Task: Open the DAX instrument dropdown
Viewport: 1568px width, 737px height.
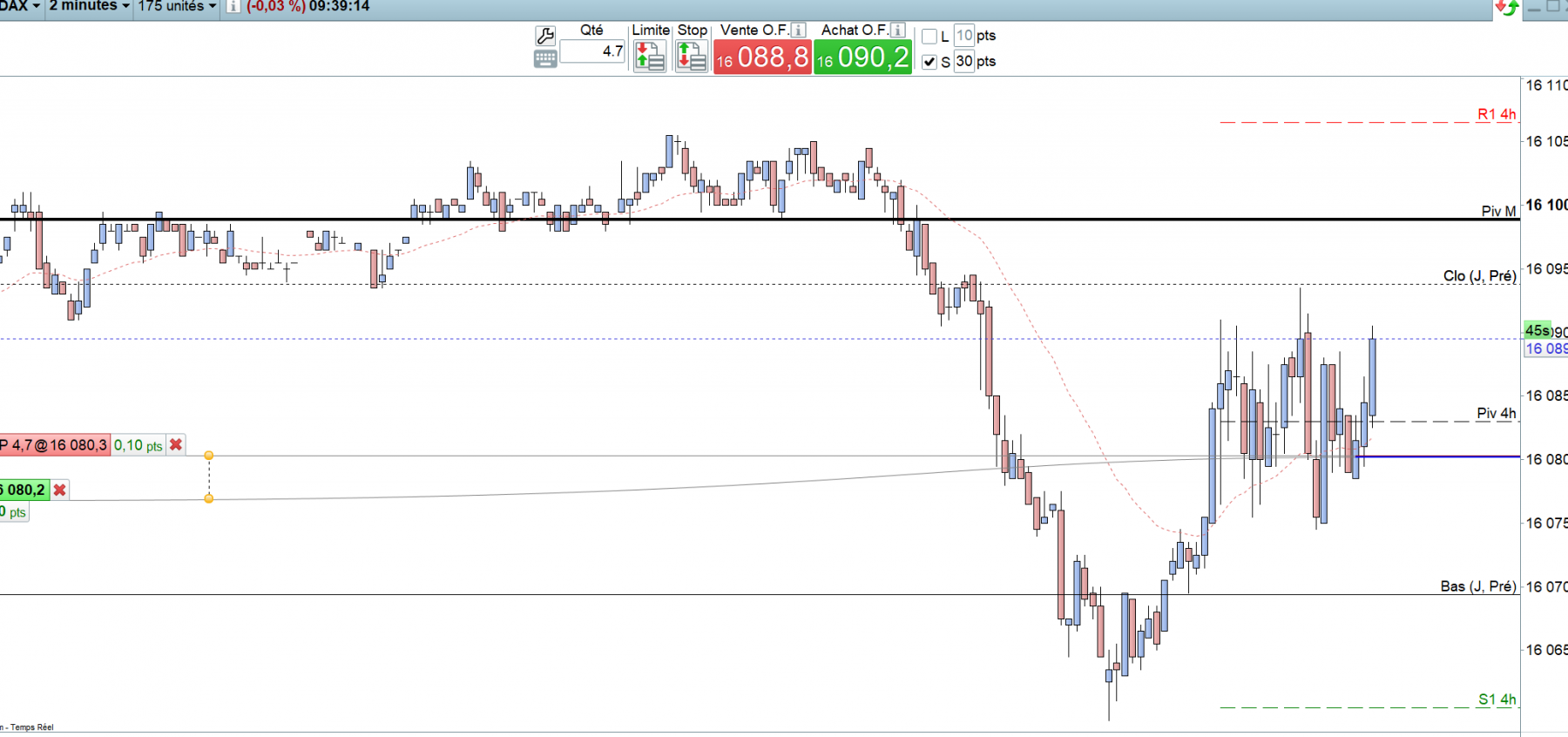Action: 21,6
